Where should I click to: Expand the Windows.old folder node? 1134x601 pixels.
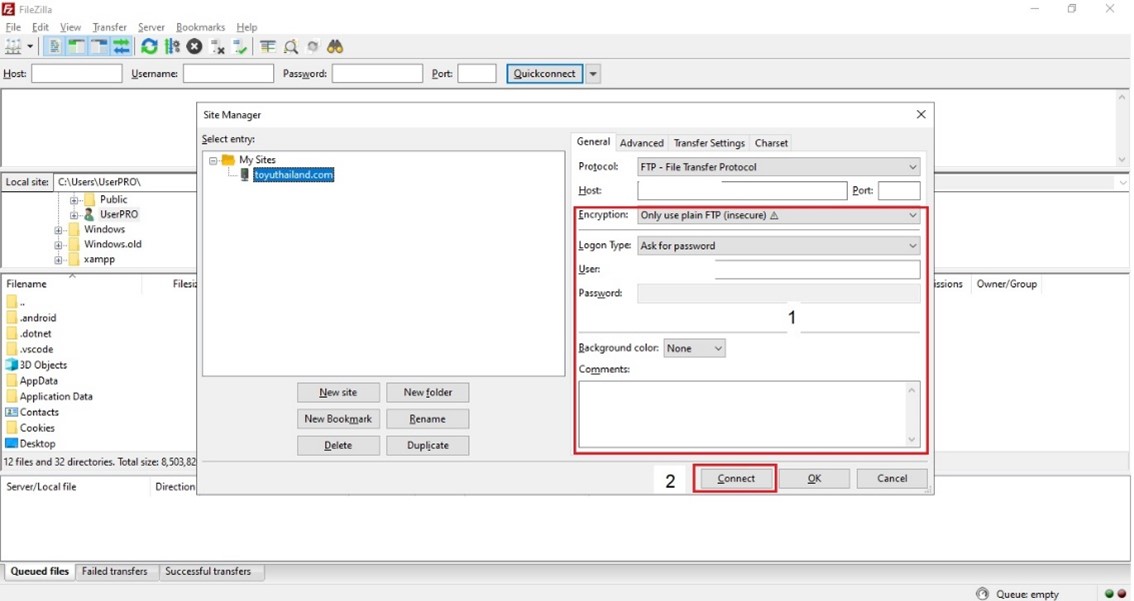pyautogui.click(x=58, y=244)
